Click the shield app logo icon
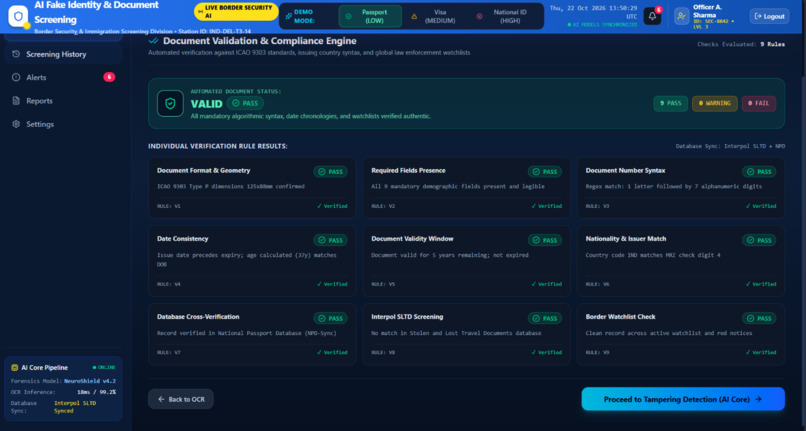This screenshot has width=806, height=431. [x=18, y=16]
